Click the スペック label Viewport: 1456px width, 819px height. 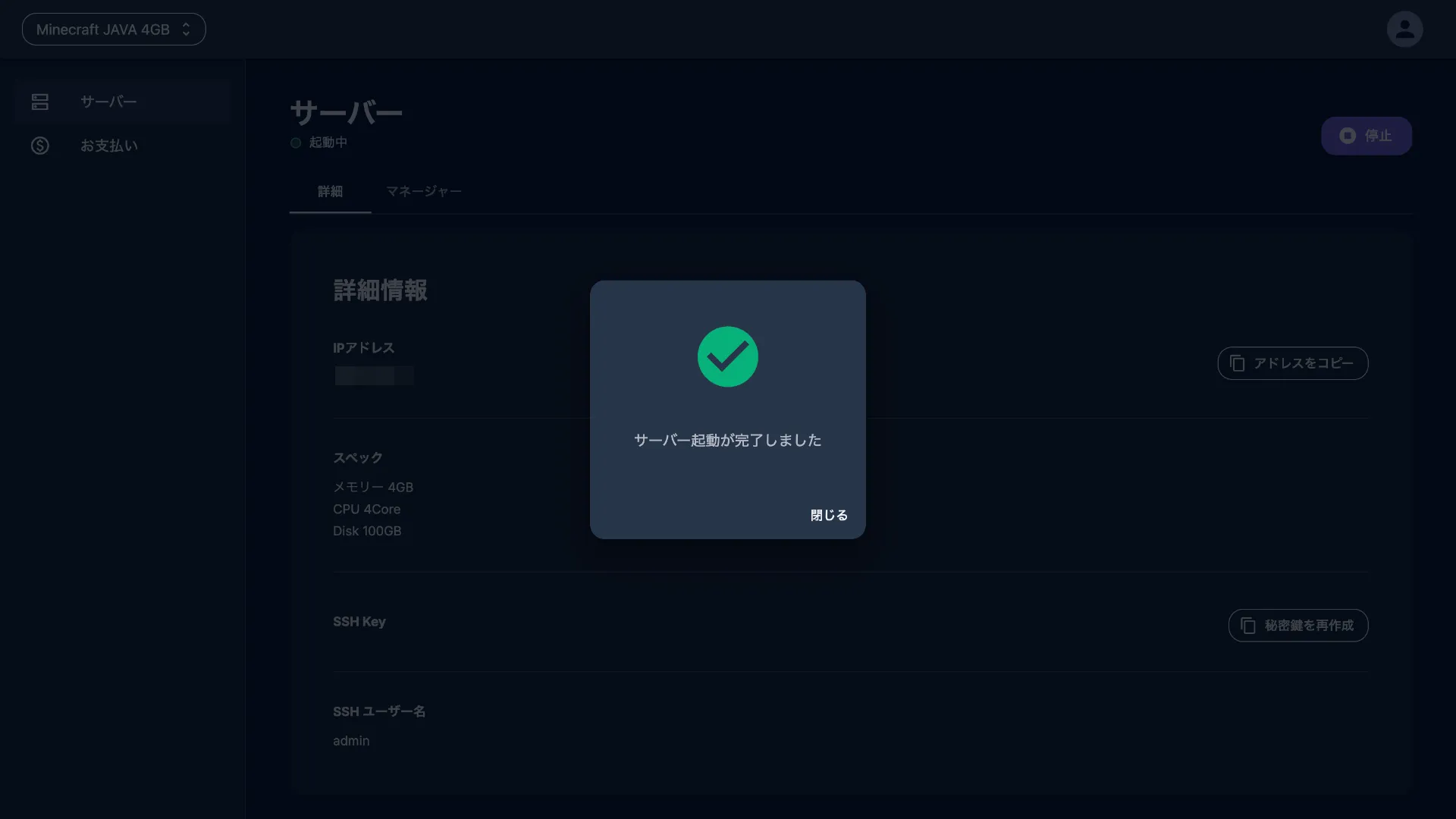pos(358,458)
